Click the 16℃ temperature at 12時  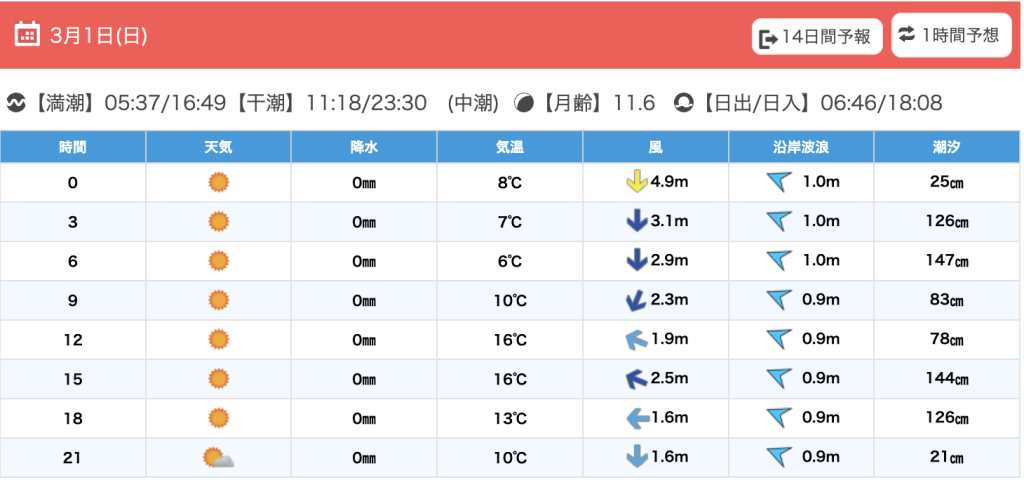click(510, 340)
